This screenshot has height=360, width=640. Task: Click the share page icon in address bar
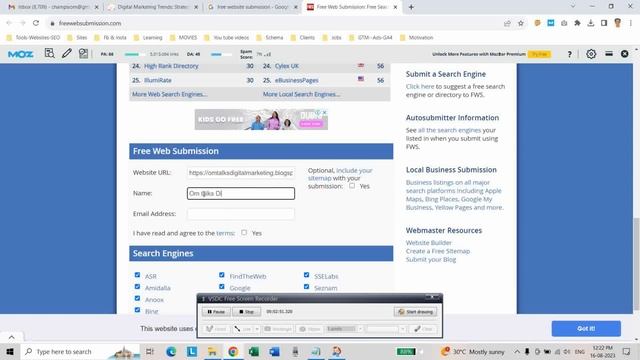(507, 23)
